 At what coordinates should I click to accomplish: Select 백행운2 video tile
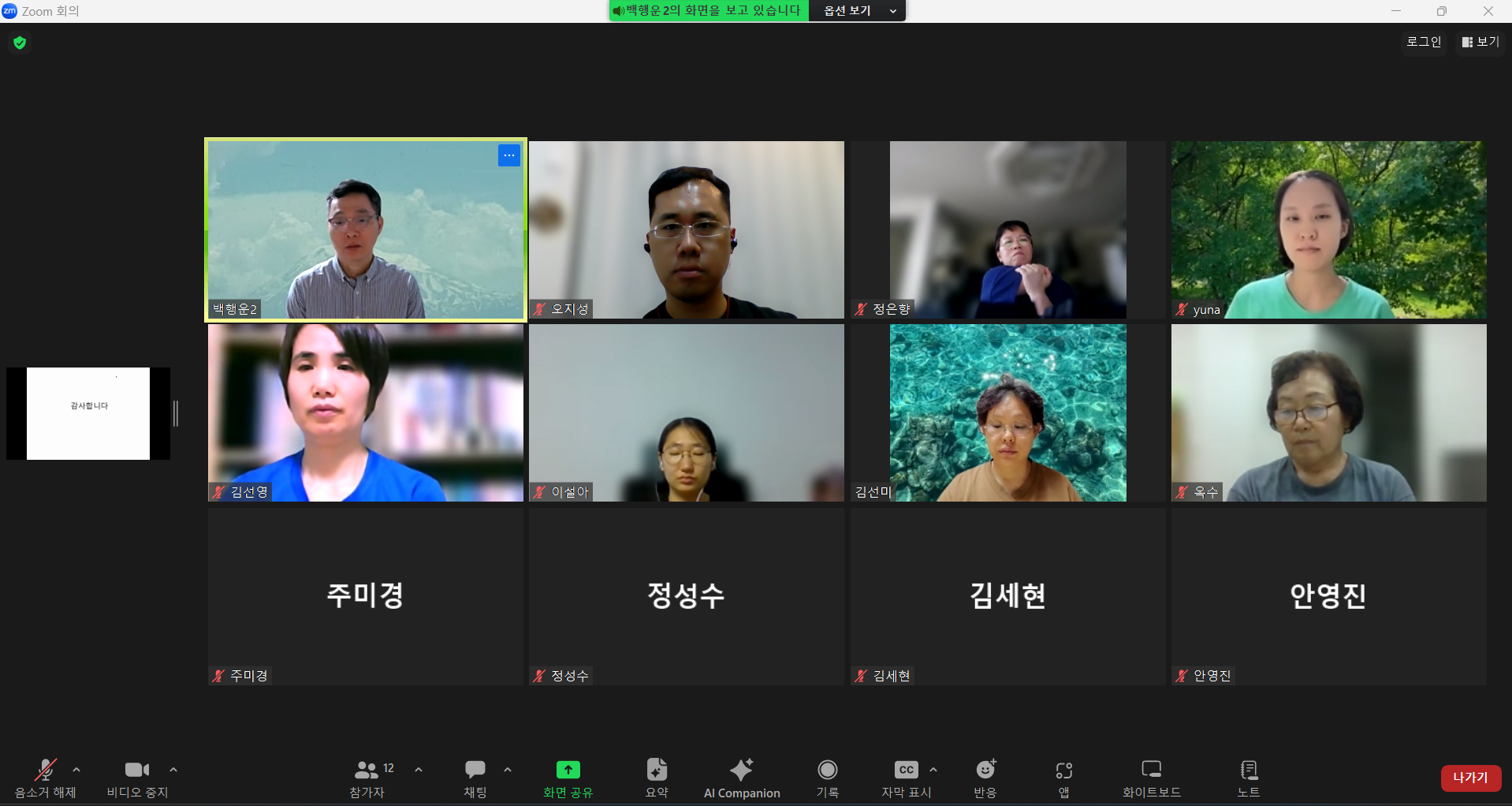(366, 229)
